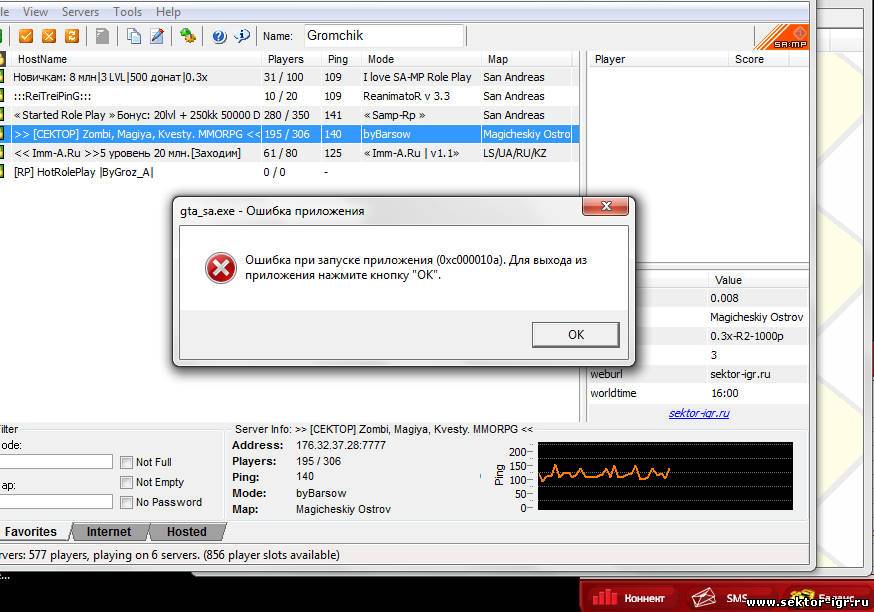Sort by the Players column header

[291, 59]
